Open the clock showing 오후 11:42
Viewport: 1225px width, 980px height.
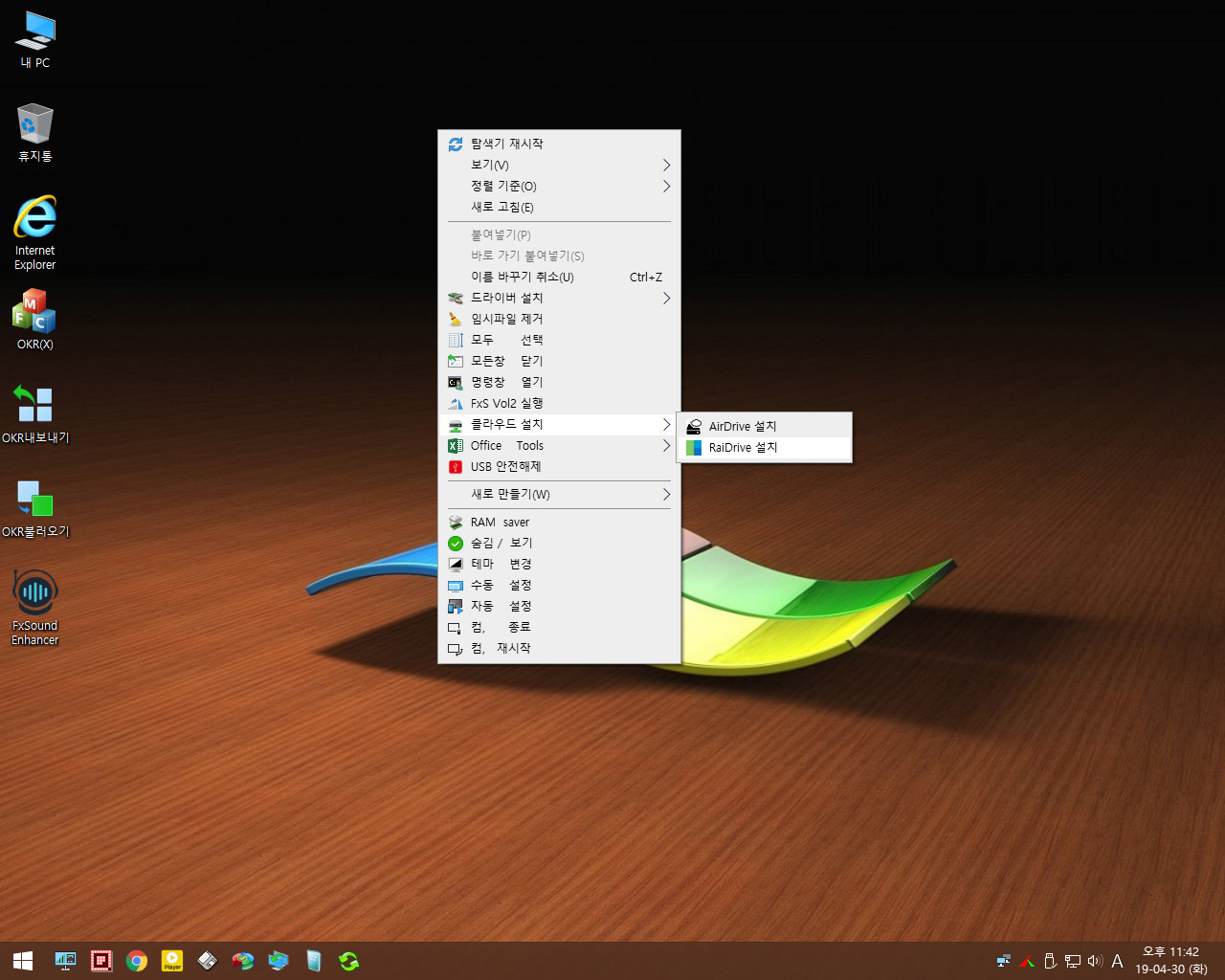(x=1171, y=961)
